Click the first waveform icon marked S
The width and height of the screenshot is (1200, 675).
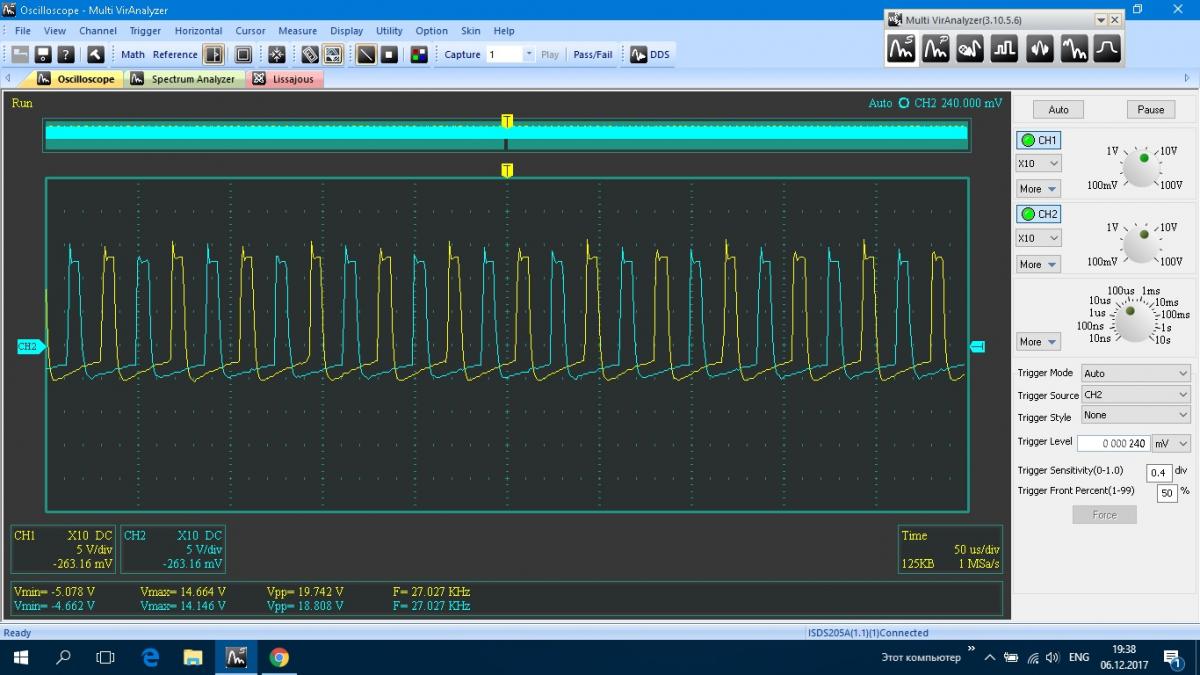pyautogui.click(x=902, y=48)
